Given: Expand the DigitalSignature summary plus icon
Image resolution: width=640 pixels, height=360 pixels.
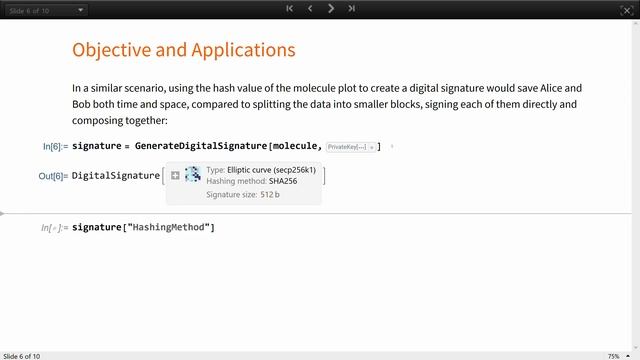Looking at the screenshot, I should tap(175, 176).
